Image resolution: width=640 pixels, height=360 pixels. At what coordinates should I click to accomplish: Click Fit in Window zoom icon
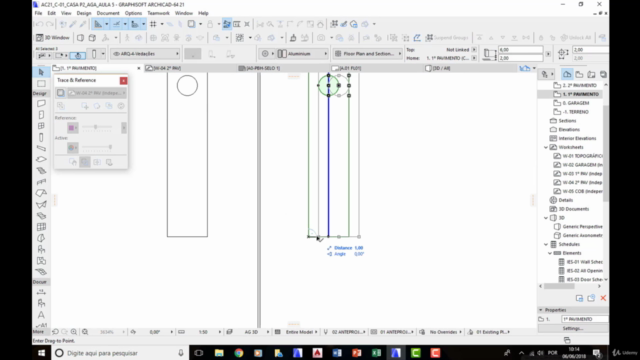pos(85,332)
